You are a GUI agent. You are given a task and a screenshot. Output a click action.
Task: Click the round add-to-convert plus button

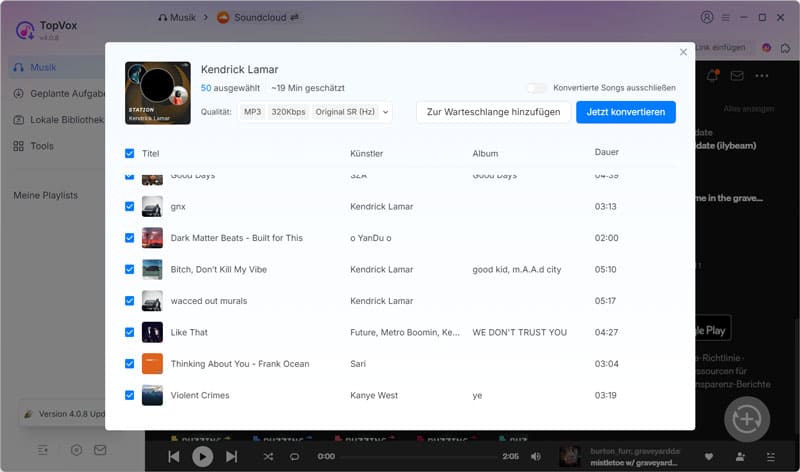[x=747, y=419]
